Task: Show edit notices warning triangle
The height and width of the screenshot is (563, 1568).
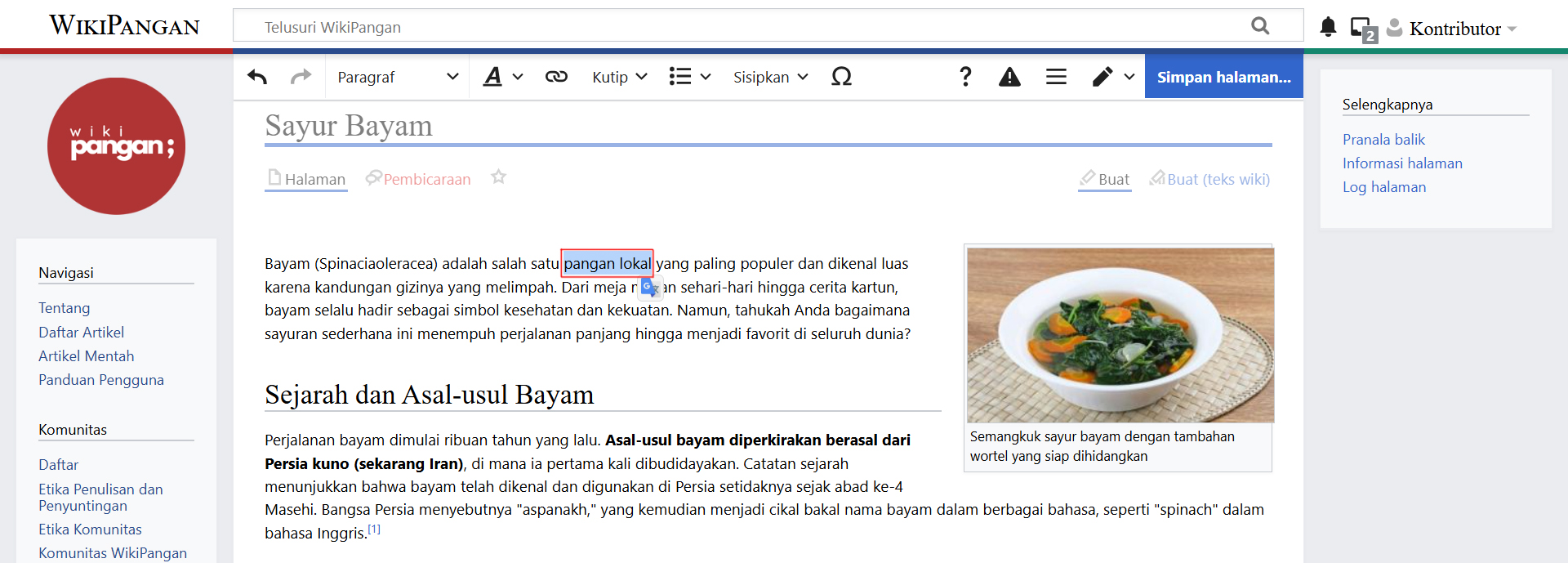Action: (1009, 77)
